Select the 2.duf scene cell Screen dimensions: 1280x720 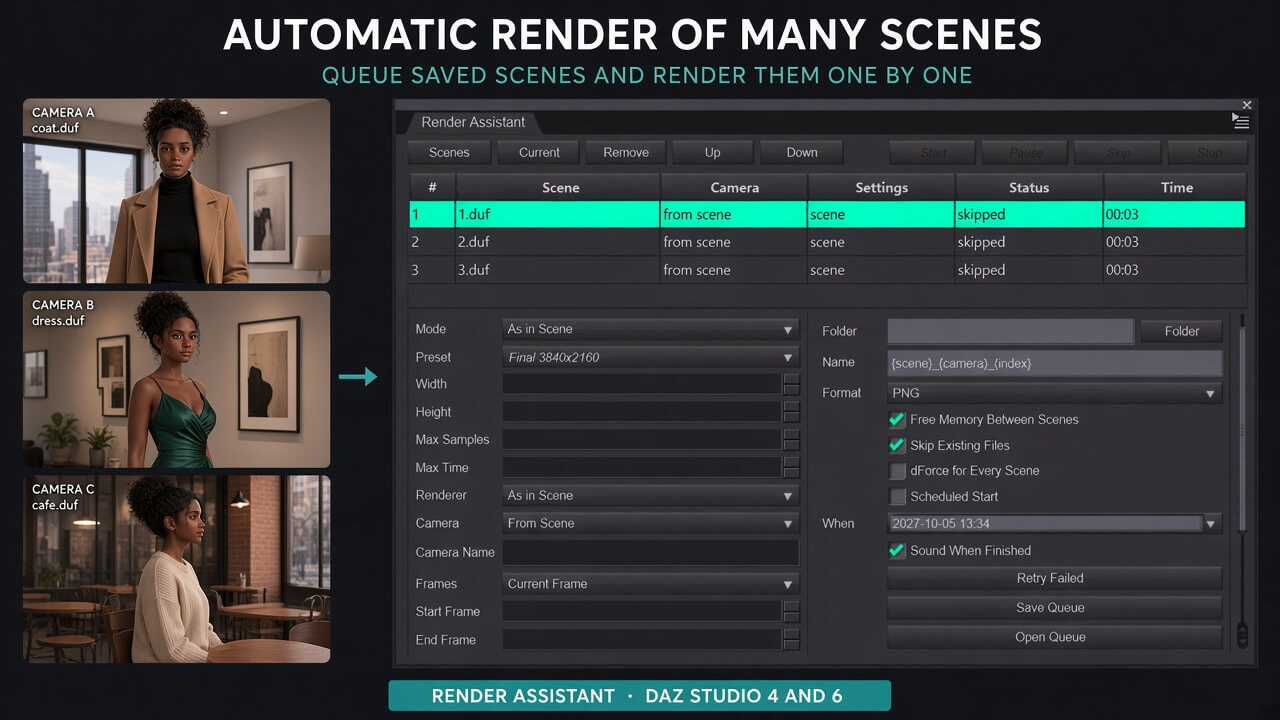point(557,242)
